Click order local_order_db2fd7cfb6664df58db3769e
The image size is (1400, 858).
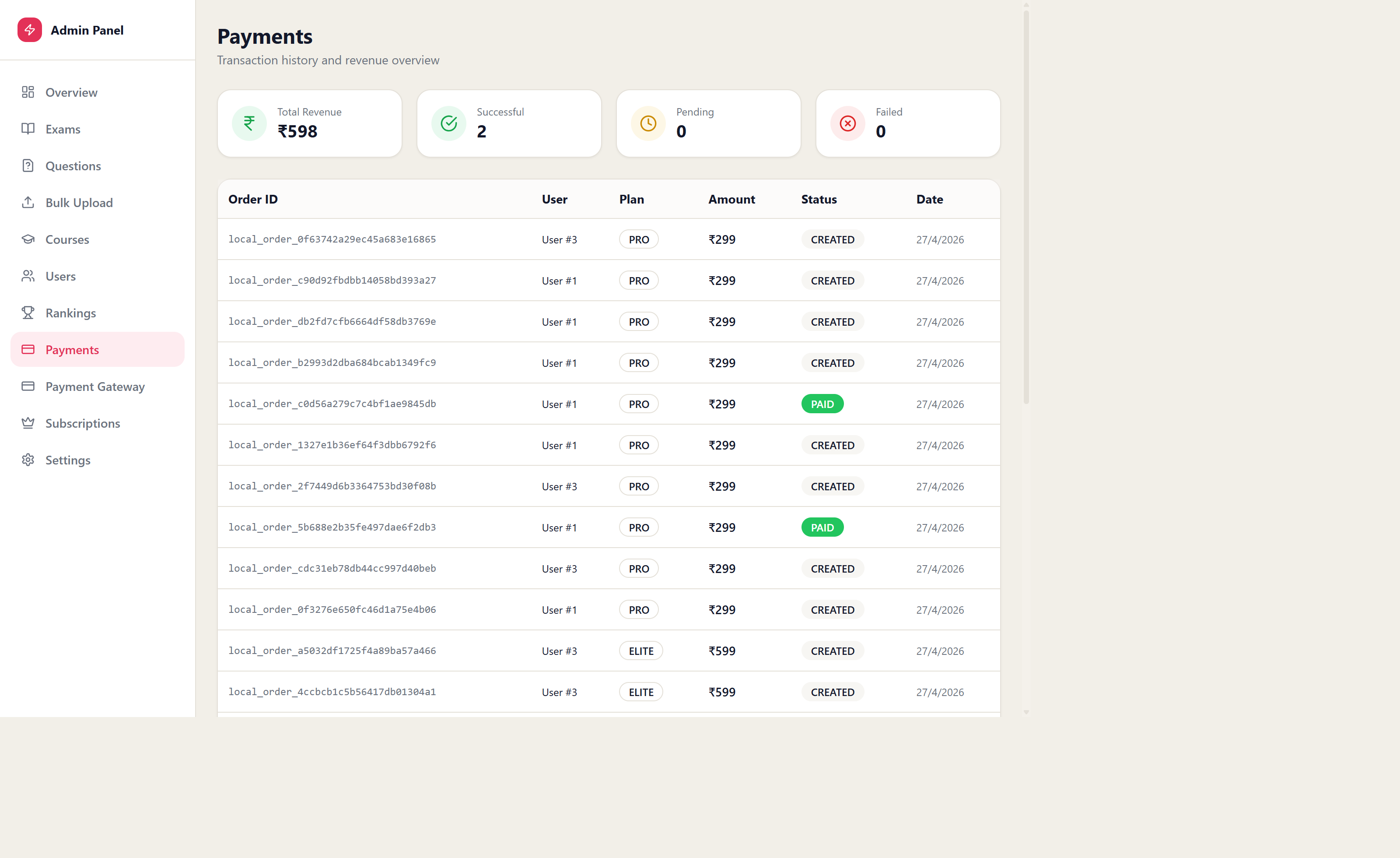coord(332,321)
